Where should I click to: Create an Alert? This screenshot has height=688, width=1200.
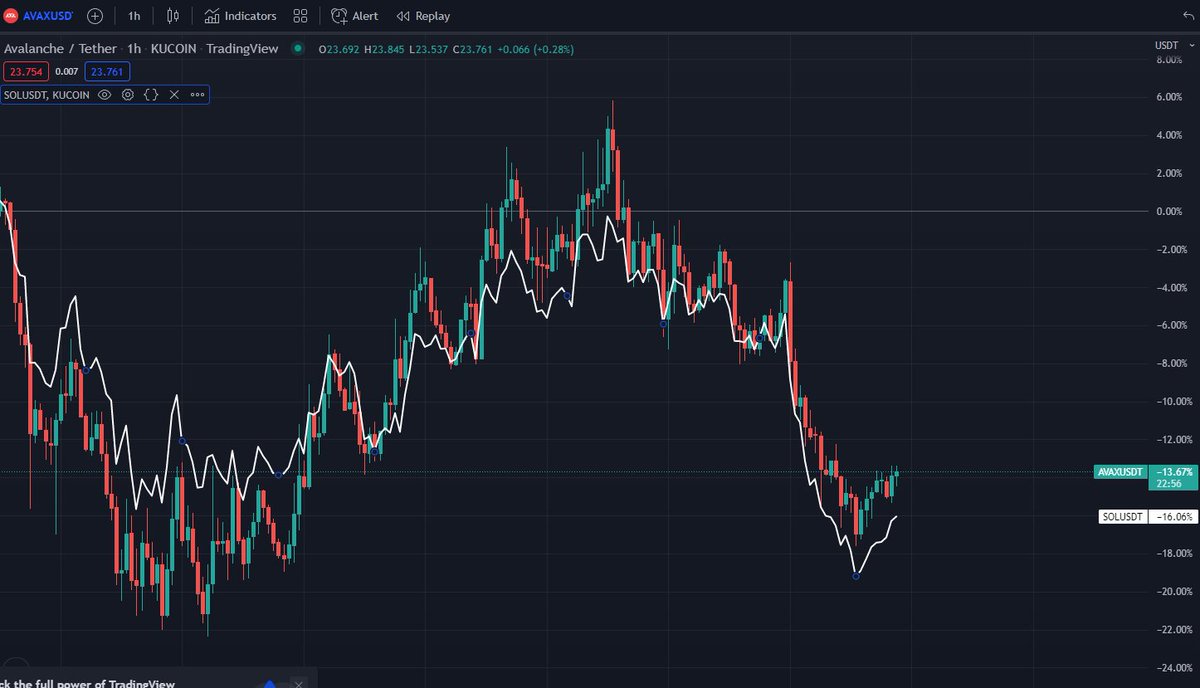pyautogui.click(x=355, y=16)
